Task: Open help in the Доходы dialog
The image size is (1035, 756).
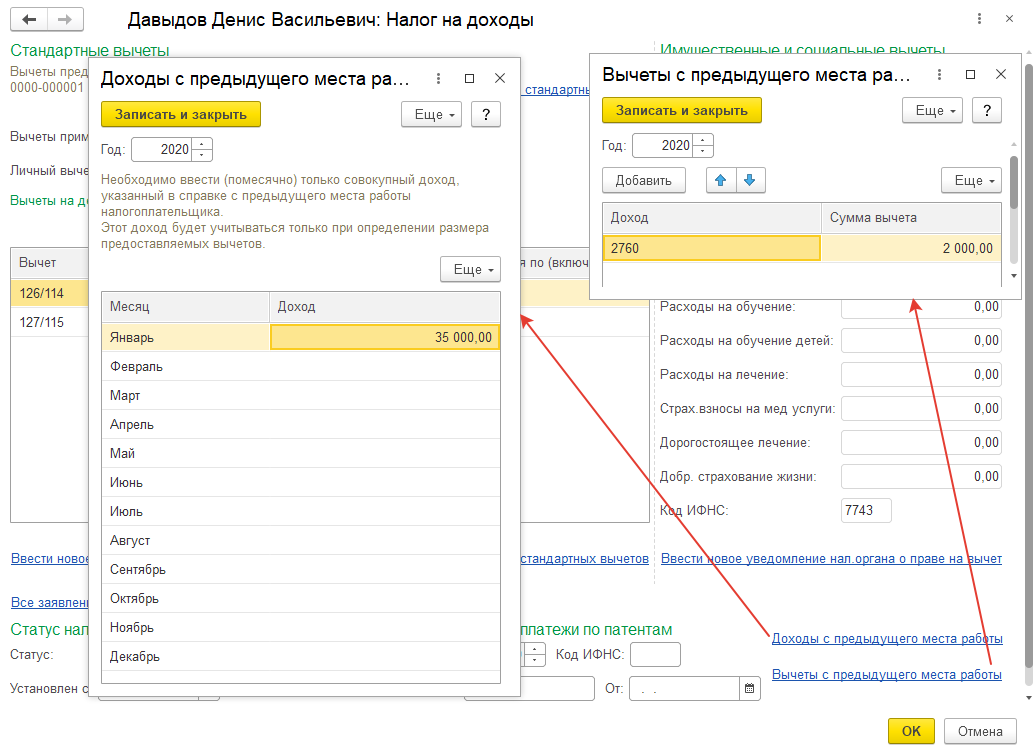Action: (x=485, y=115)
